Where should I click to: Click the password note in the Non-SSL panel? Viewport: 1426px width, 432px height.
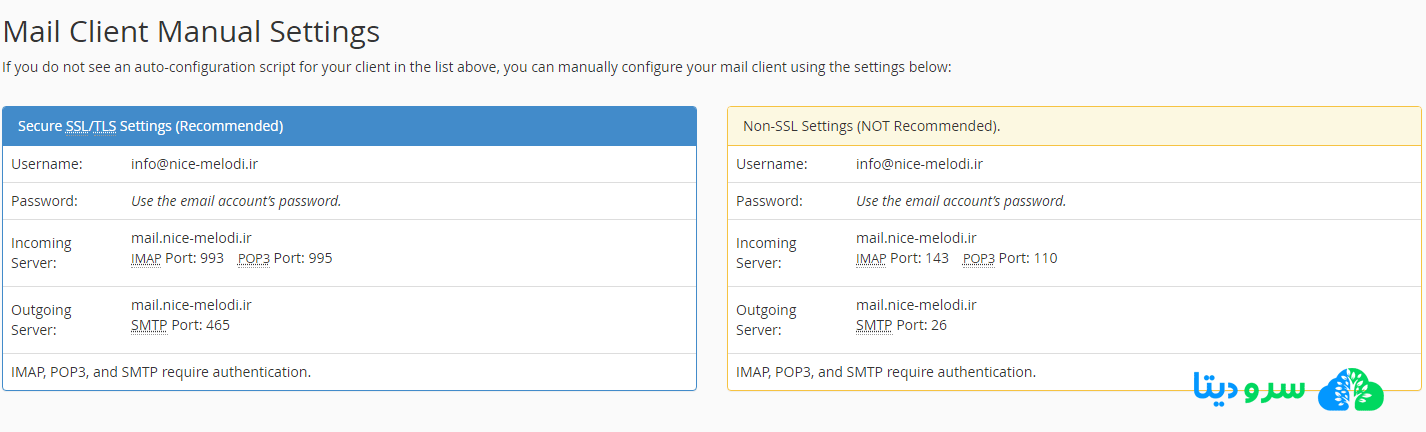[x=961, y=201]
